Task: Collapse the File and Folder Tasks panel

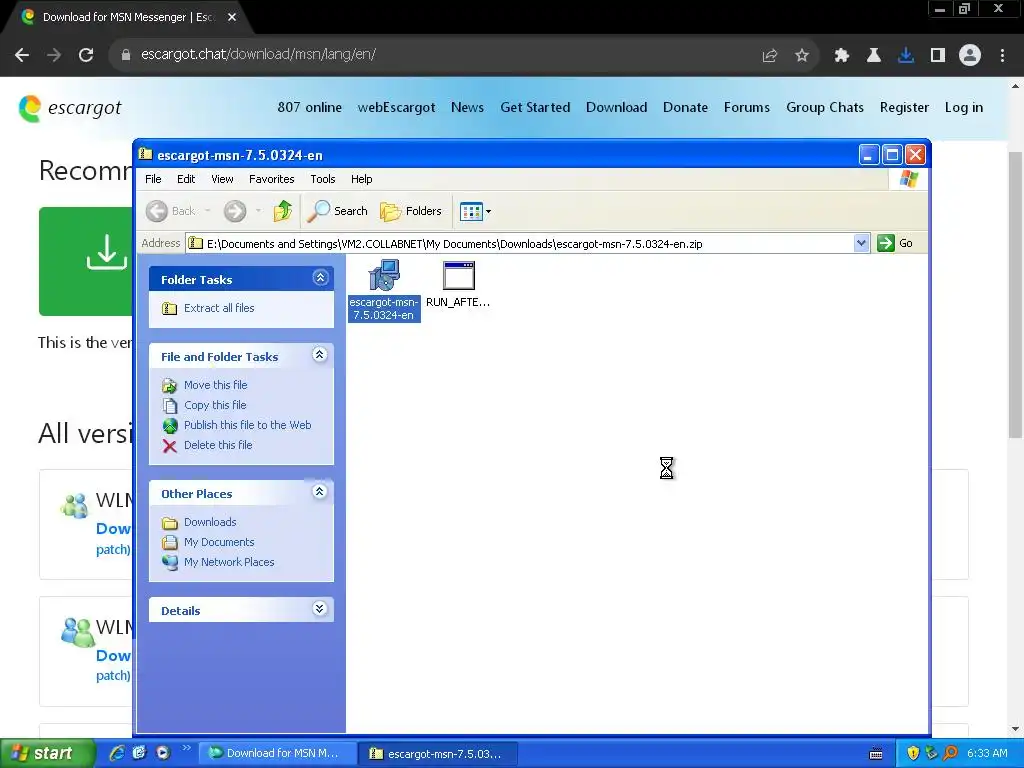Action: (x=320, y=355)
